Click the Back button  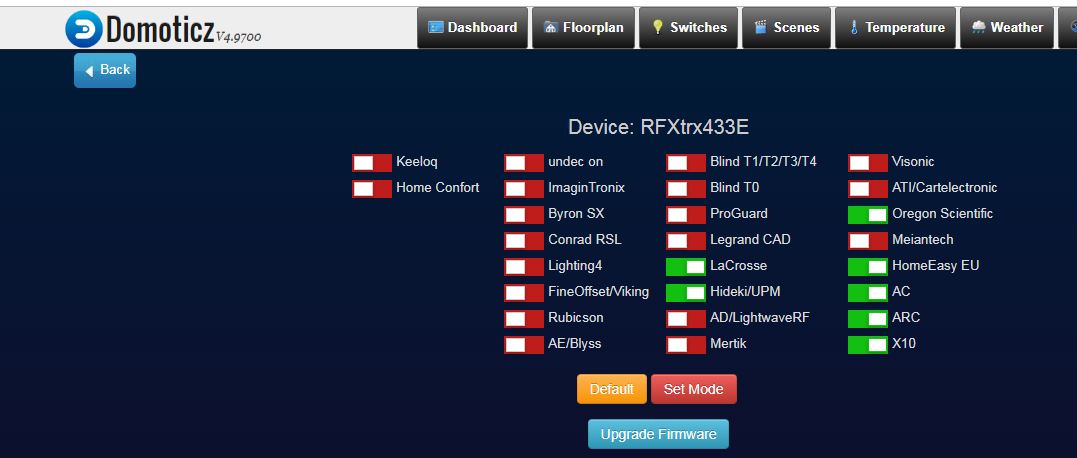coord(105,70)
